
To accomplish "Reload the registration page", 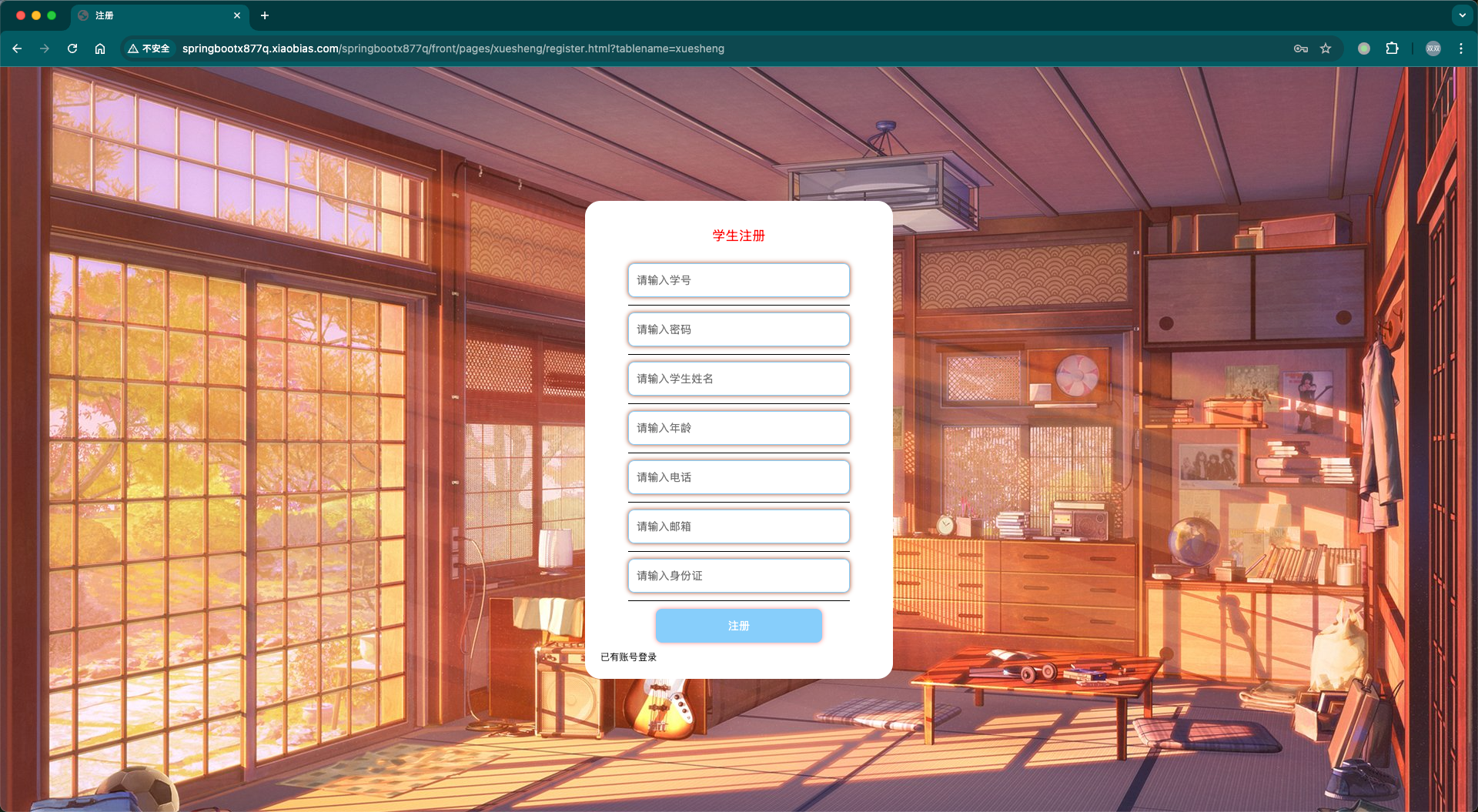I will click(72, 48).
